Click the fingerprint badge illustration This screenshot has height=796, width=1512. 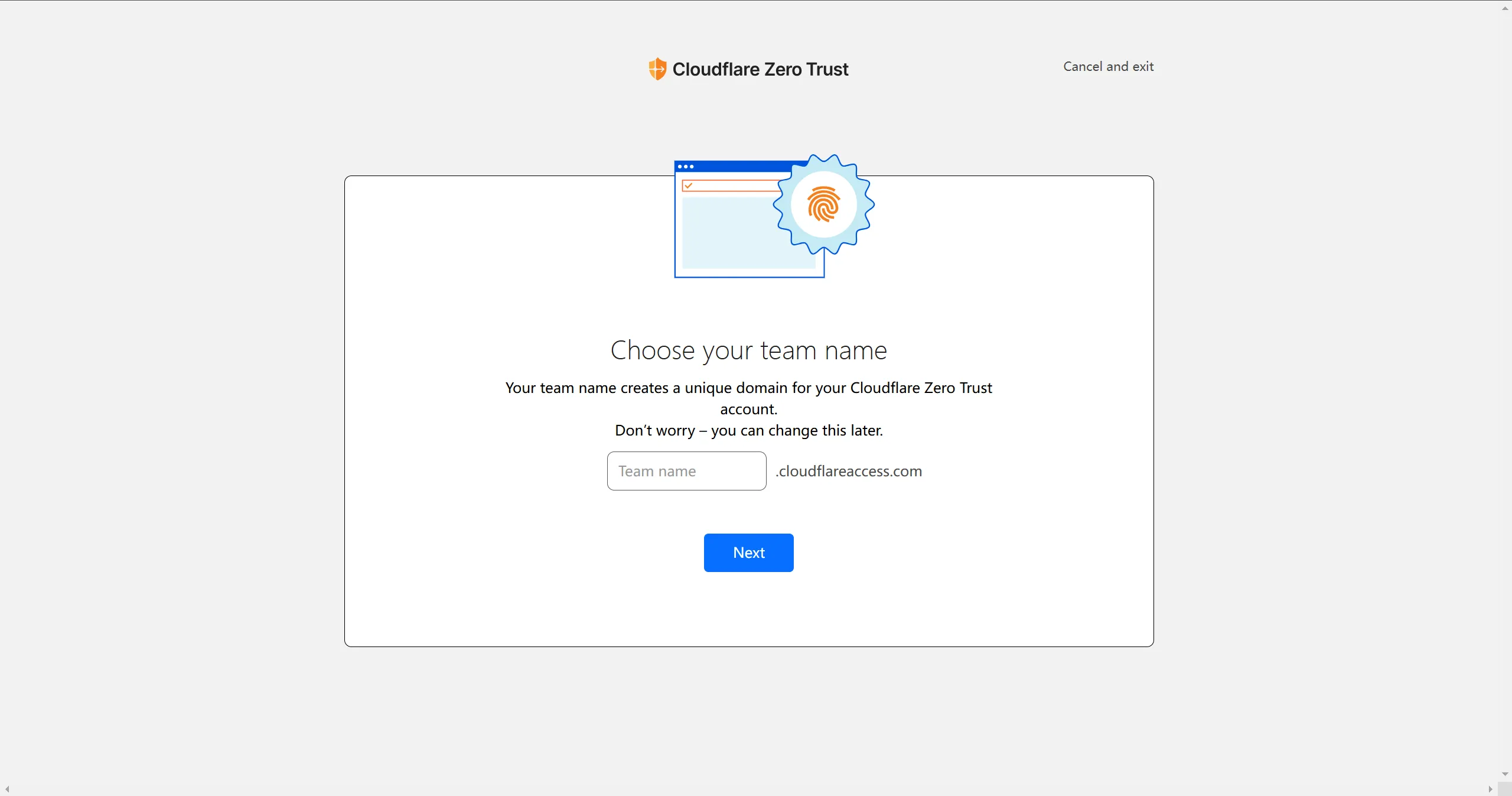(x=823, y=206)
